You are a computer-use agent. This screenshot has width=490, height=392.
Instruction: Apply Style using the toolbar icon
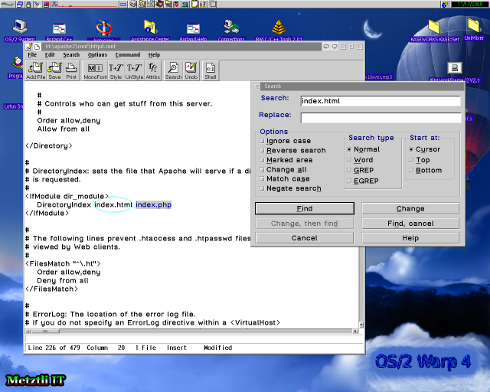[116, 70]
